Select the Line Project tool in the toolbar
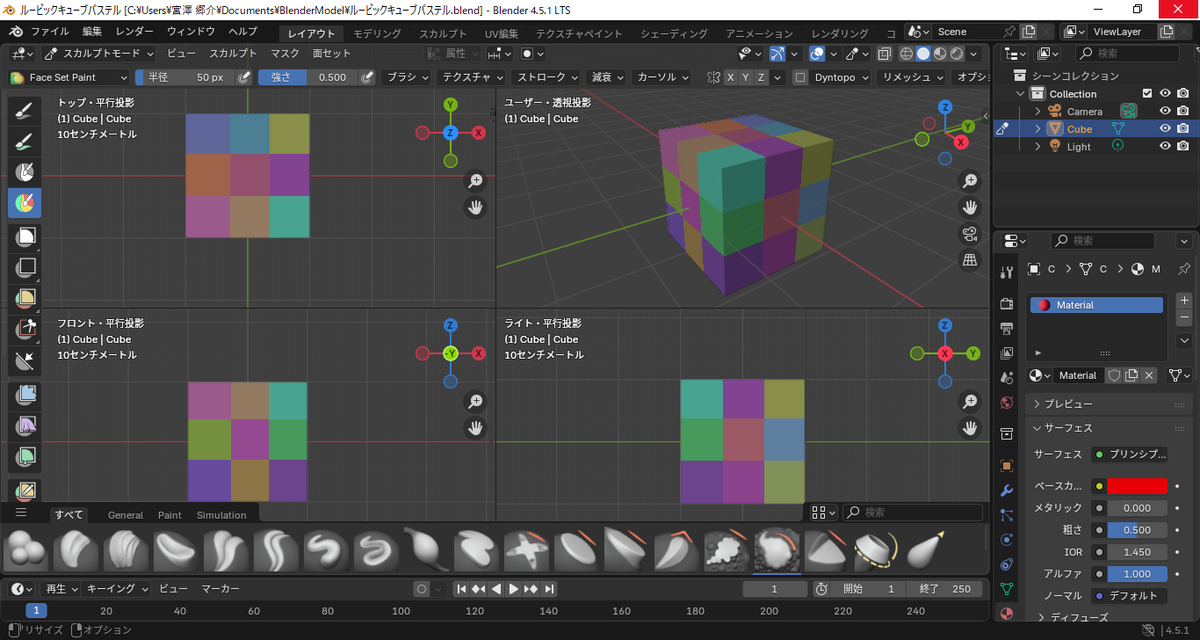1200x640 pixels. pyautogui.click(x=24, y=360)
